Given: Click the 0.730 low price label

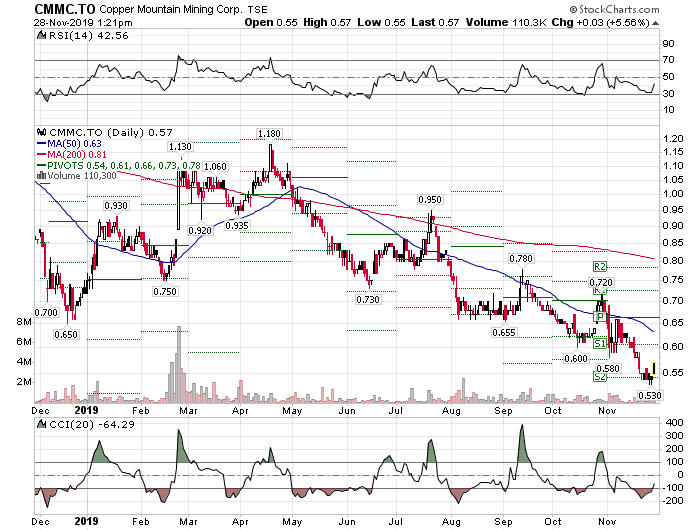Looking at the screenshot, I should [x=368, y=299].
